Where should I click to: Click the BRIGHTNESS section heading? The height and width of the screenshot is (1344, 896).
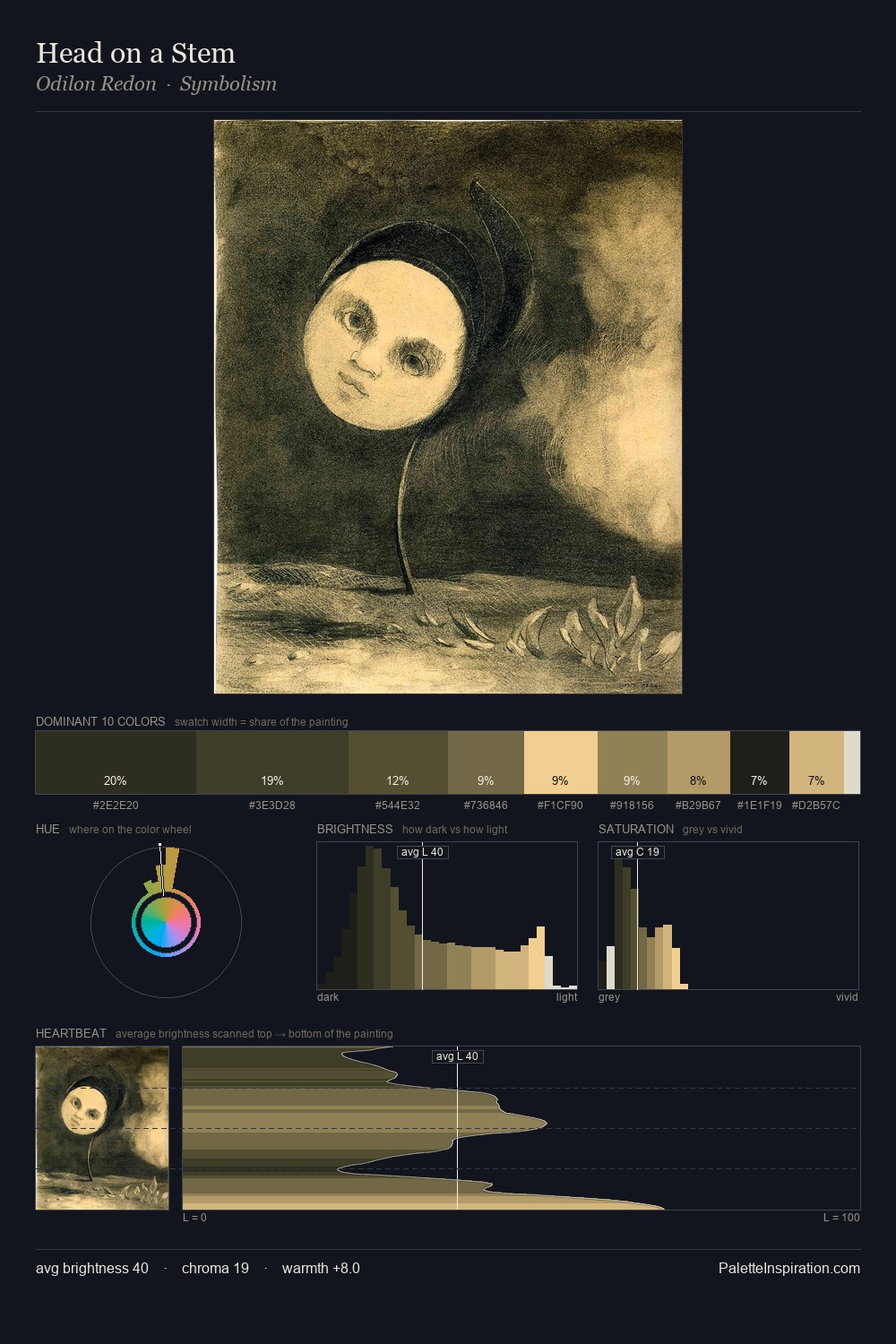click(355, 829)
